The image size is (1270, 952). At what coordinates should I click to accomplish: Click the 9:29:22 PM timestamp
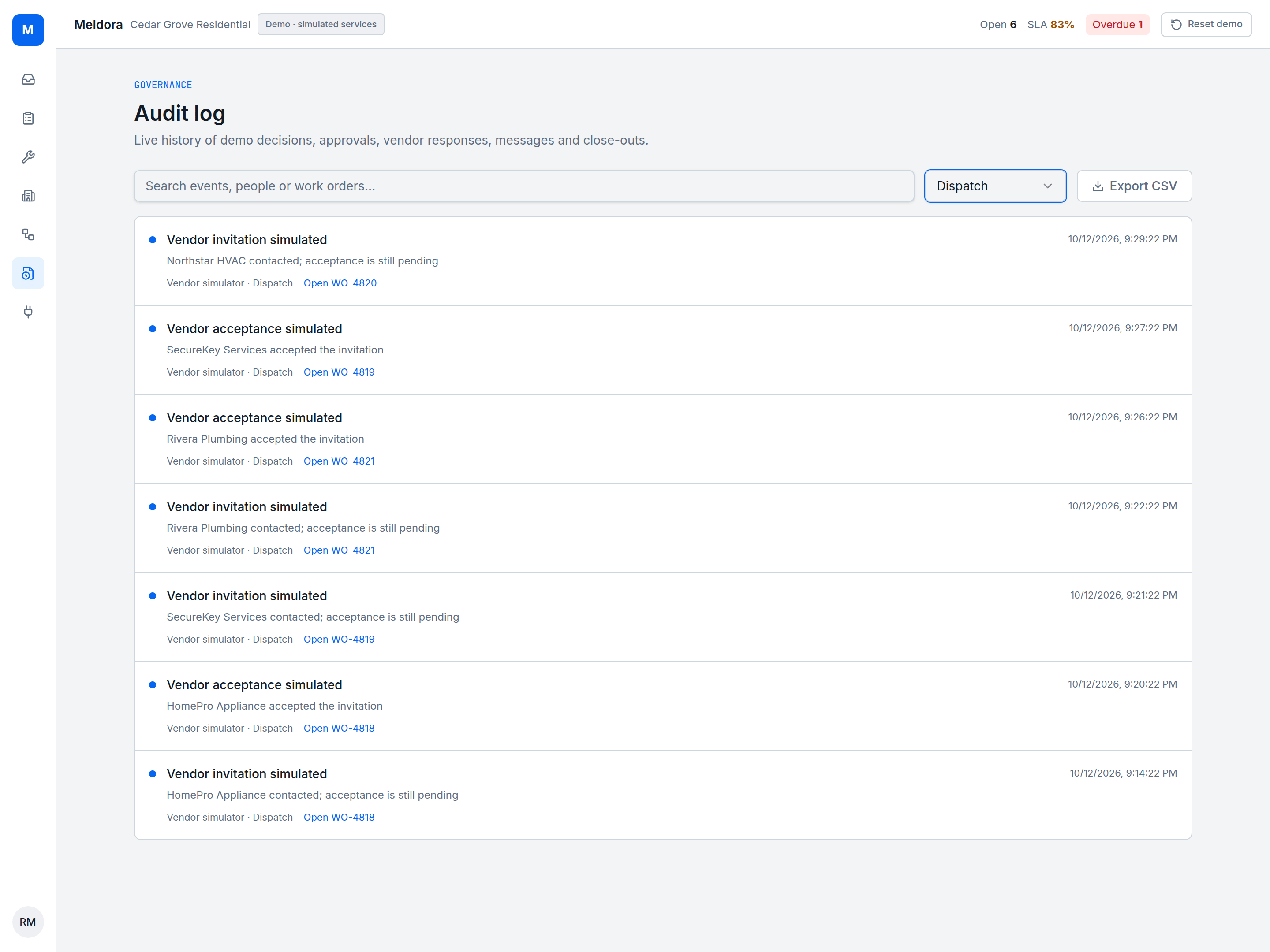coord(1122,239)
